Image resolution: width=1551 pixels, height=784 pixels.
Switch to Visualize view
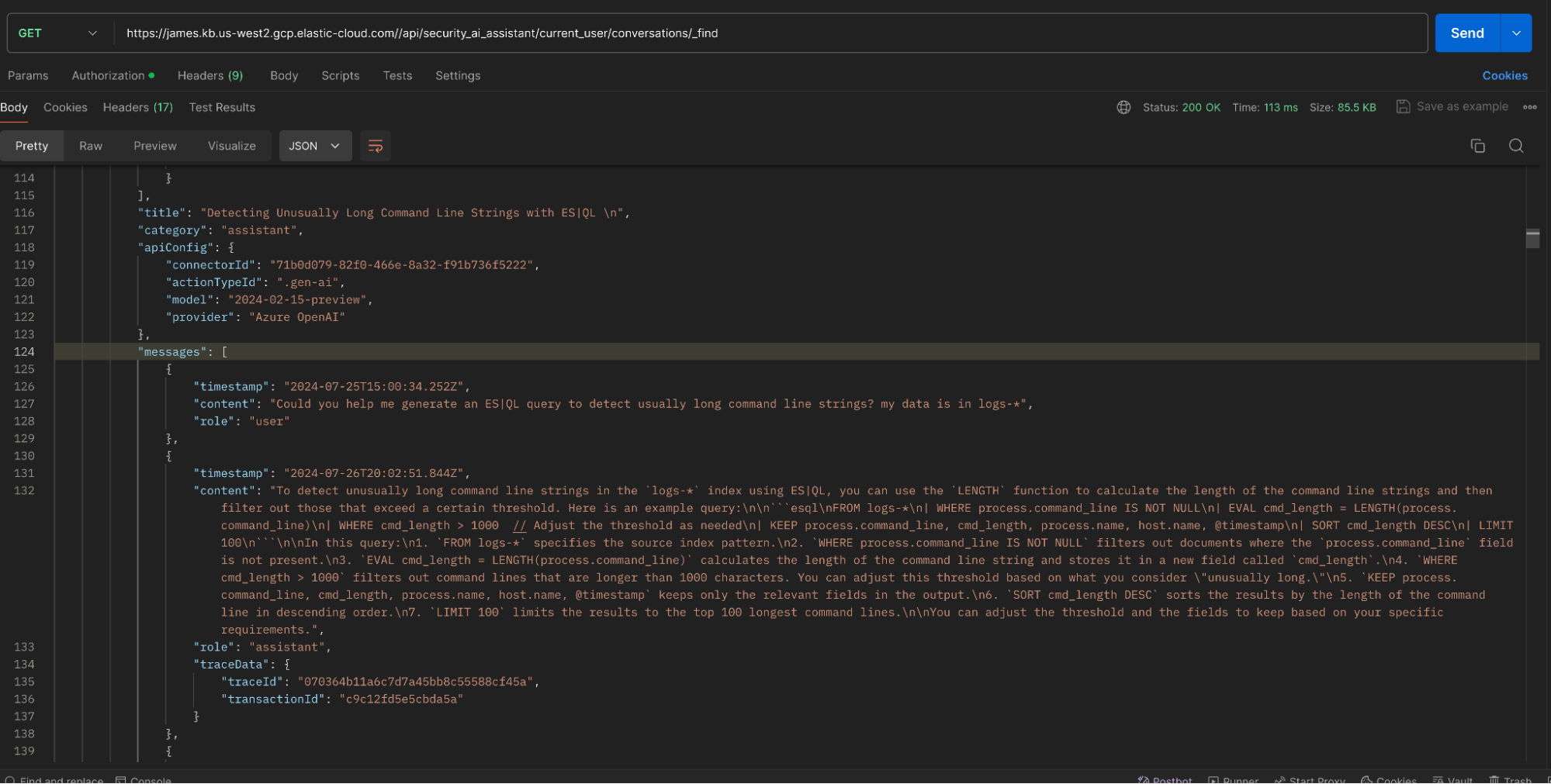coord(232,146)
